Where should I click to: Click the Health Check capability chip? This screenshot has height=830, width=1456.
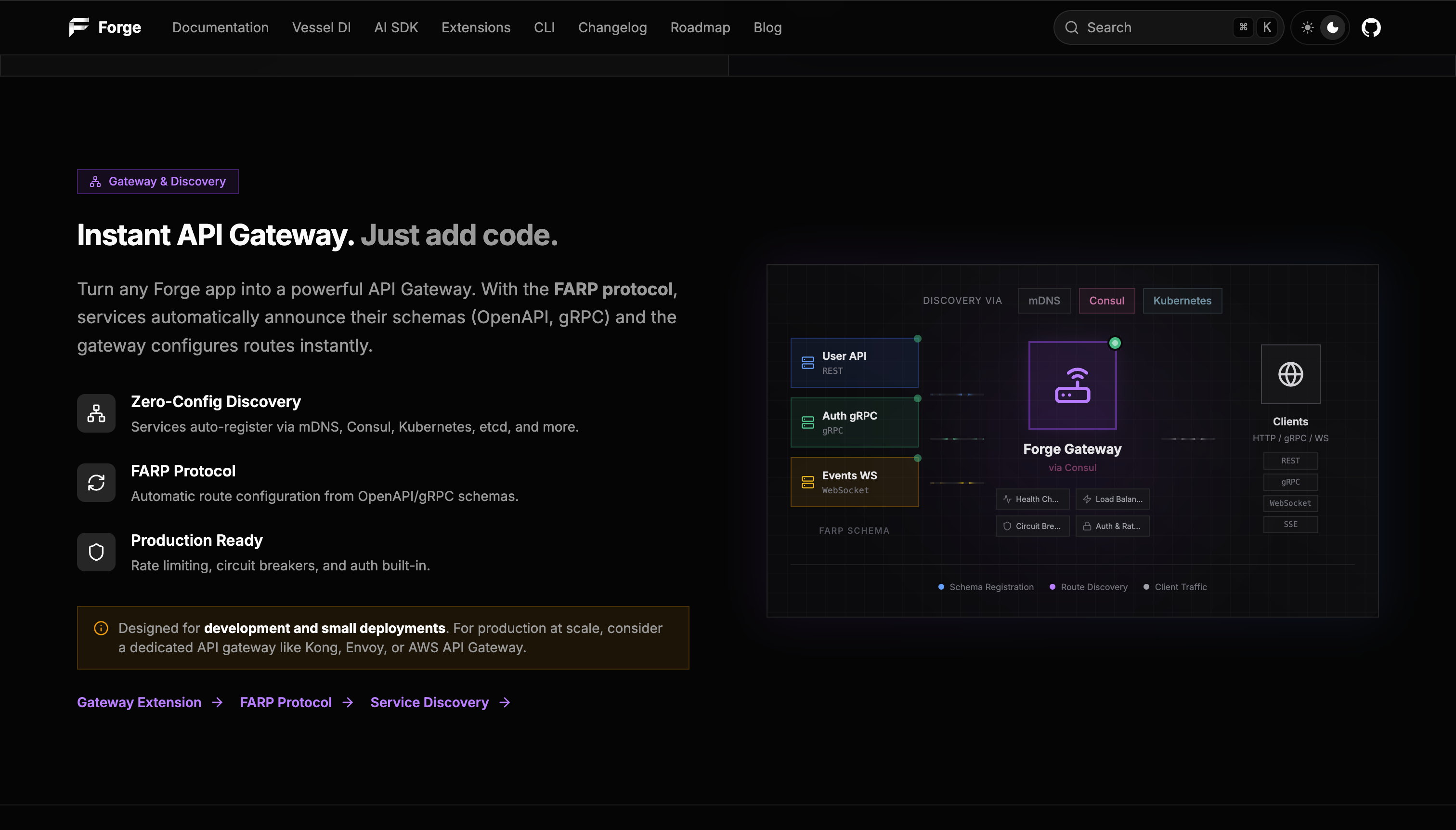pos(1032,499)
